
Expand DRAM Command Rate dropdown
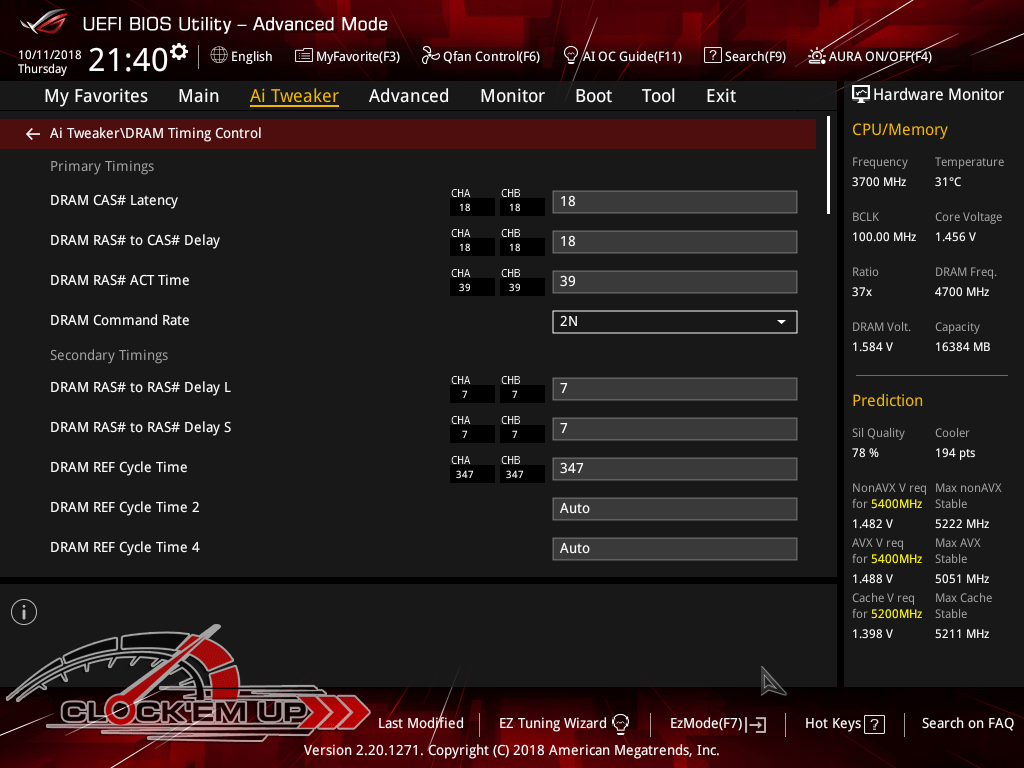[x=674, y=321]
